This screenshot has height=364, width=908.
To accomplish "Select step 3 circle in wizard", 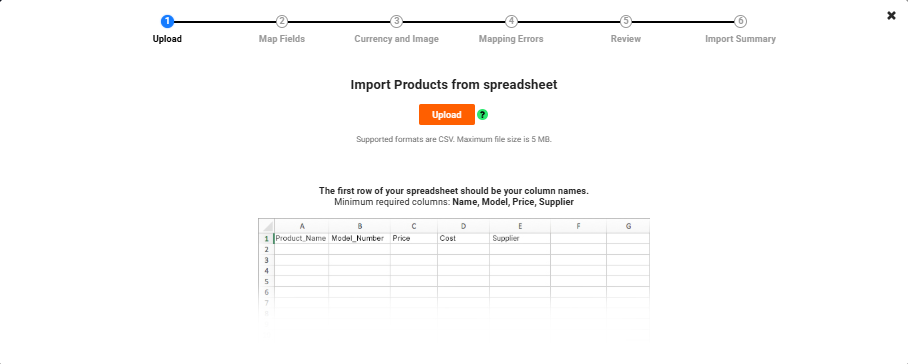I will click(x=396, y=21).
